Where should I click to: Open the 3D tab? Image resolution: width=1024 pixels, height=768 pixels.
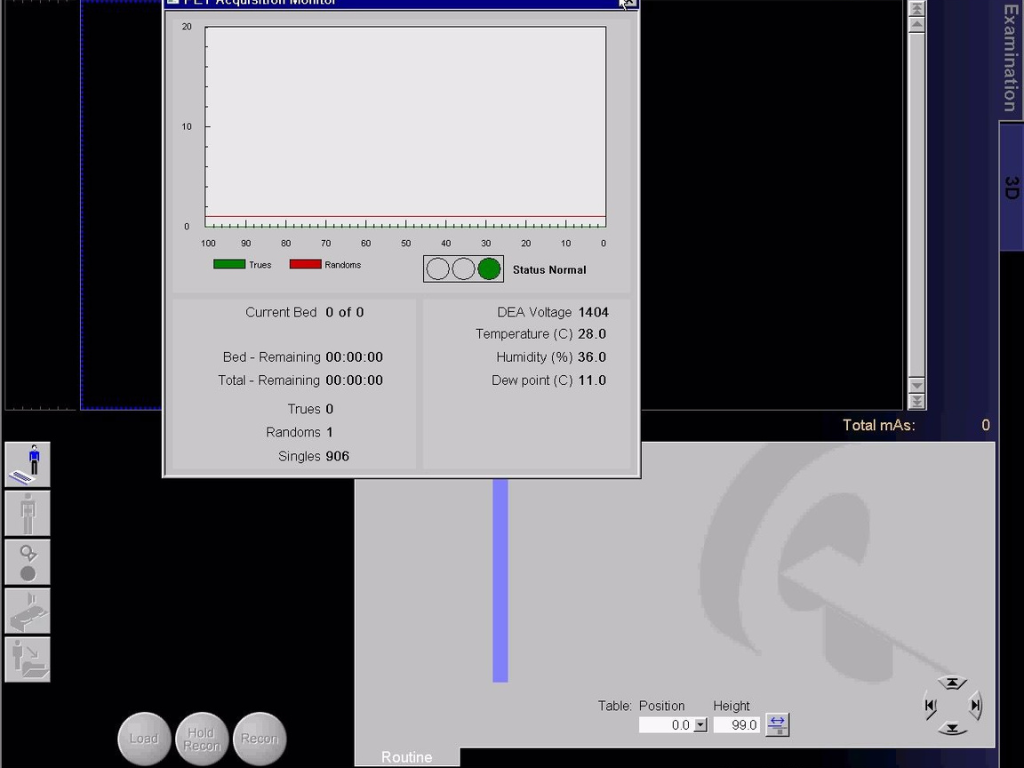(x=1011, y=187)
